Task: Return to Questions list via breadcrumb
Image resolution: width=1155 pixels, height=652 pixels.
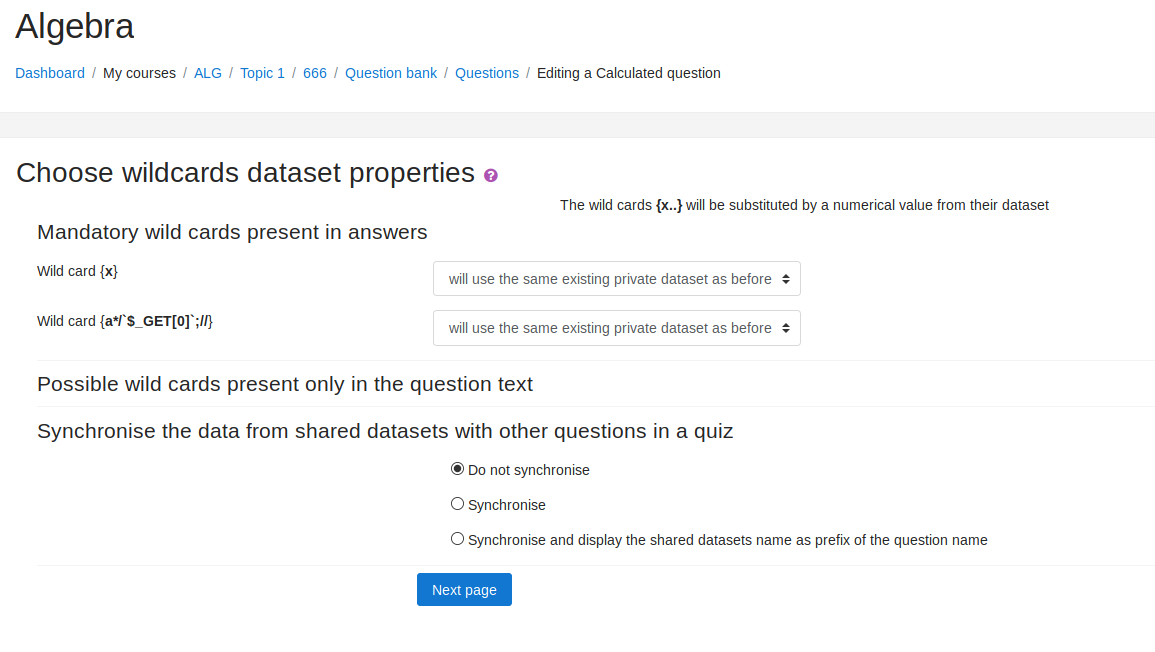Action: coord(487,73)
